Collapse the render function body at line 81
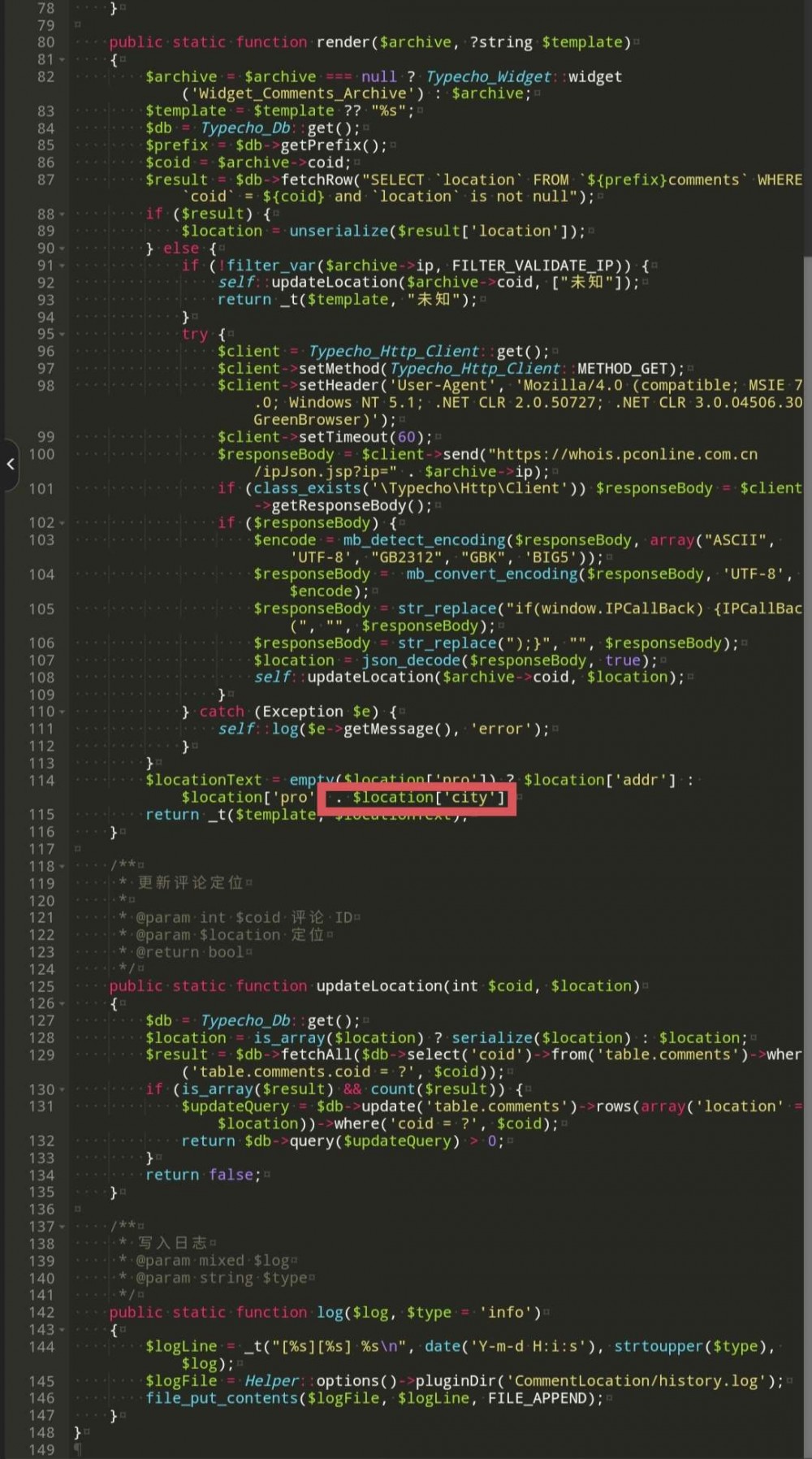The image size is (812, 1459). [x=63, y=60]
